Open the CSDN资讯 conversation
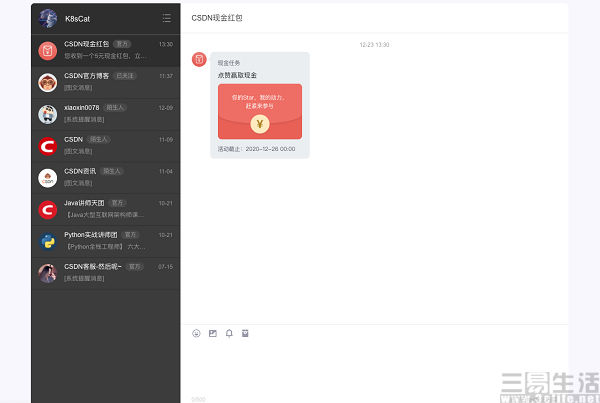Screen dimensions: 600x403 [106, 178]
